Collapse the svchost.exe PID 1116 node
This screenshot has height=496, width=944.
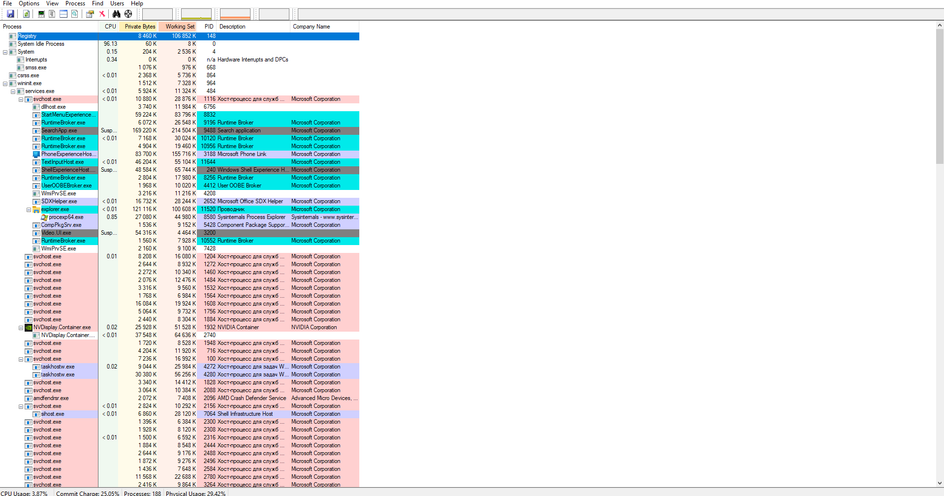click(x=20, y=99)
